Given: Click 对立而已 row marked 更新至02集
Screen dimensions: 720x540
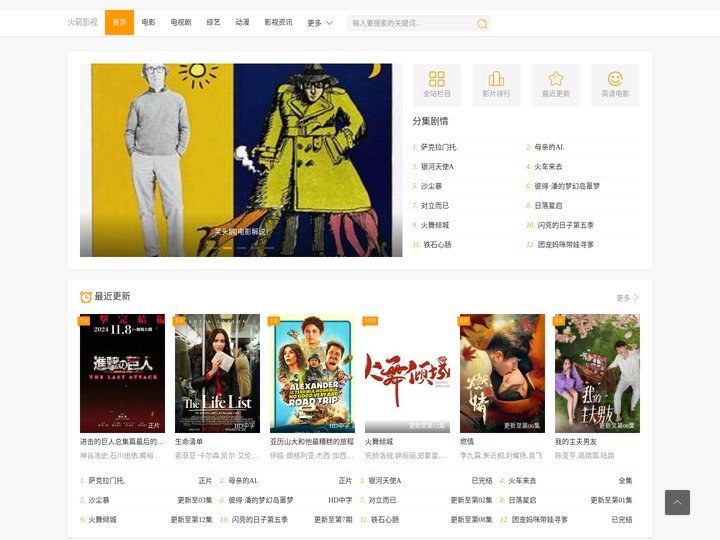Looking at the screenshot, I should (426, 500).
